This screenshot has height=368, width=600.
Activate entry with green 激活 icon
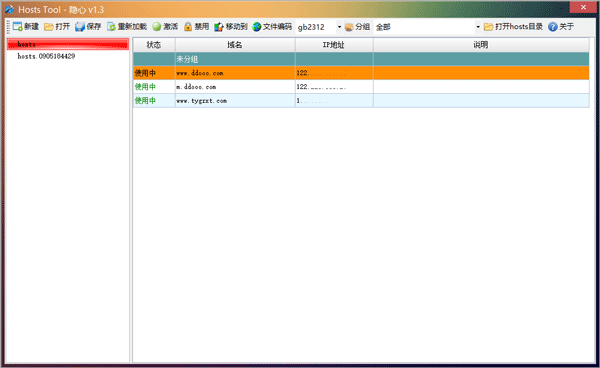pyautogui.click(x=157, y=26)
